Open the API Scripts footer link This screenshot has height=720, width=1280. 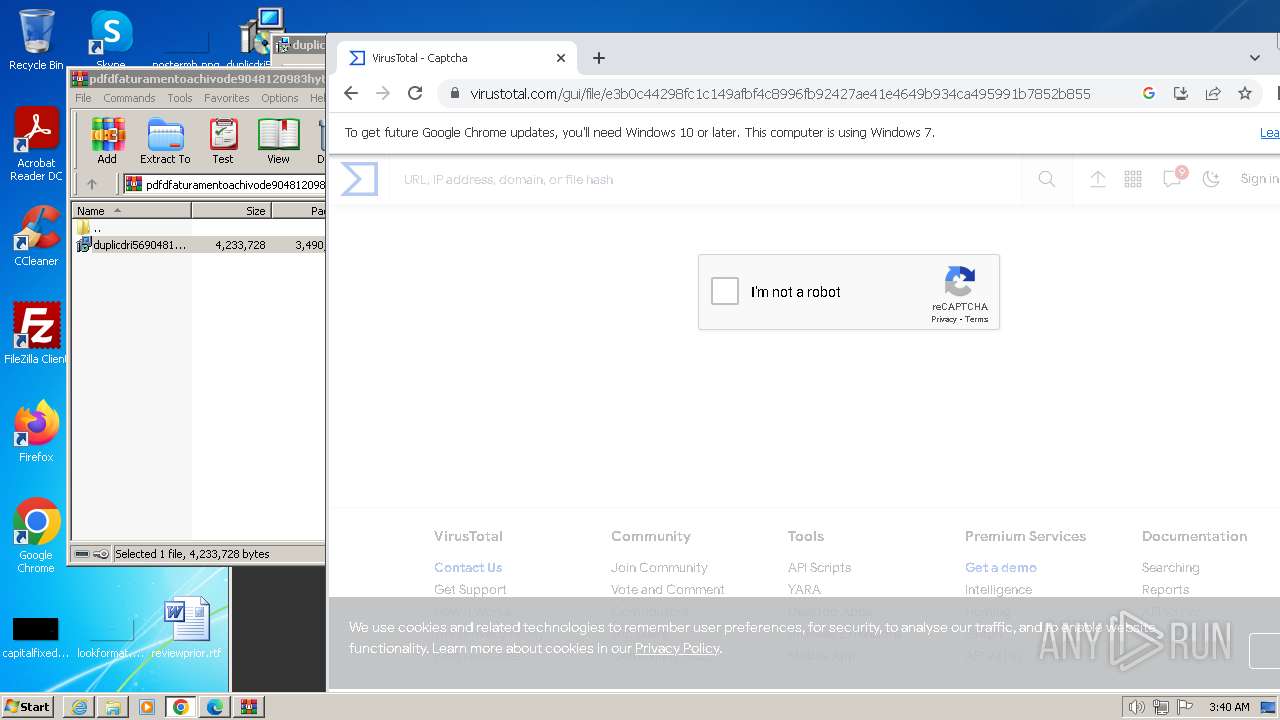pyautogui.click(x=819, y=567)
